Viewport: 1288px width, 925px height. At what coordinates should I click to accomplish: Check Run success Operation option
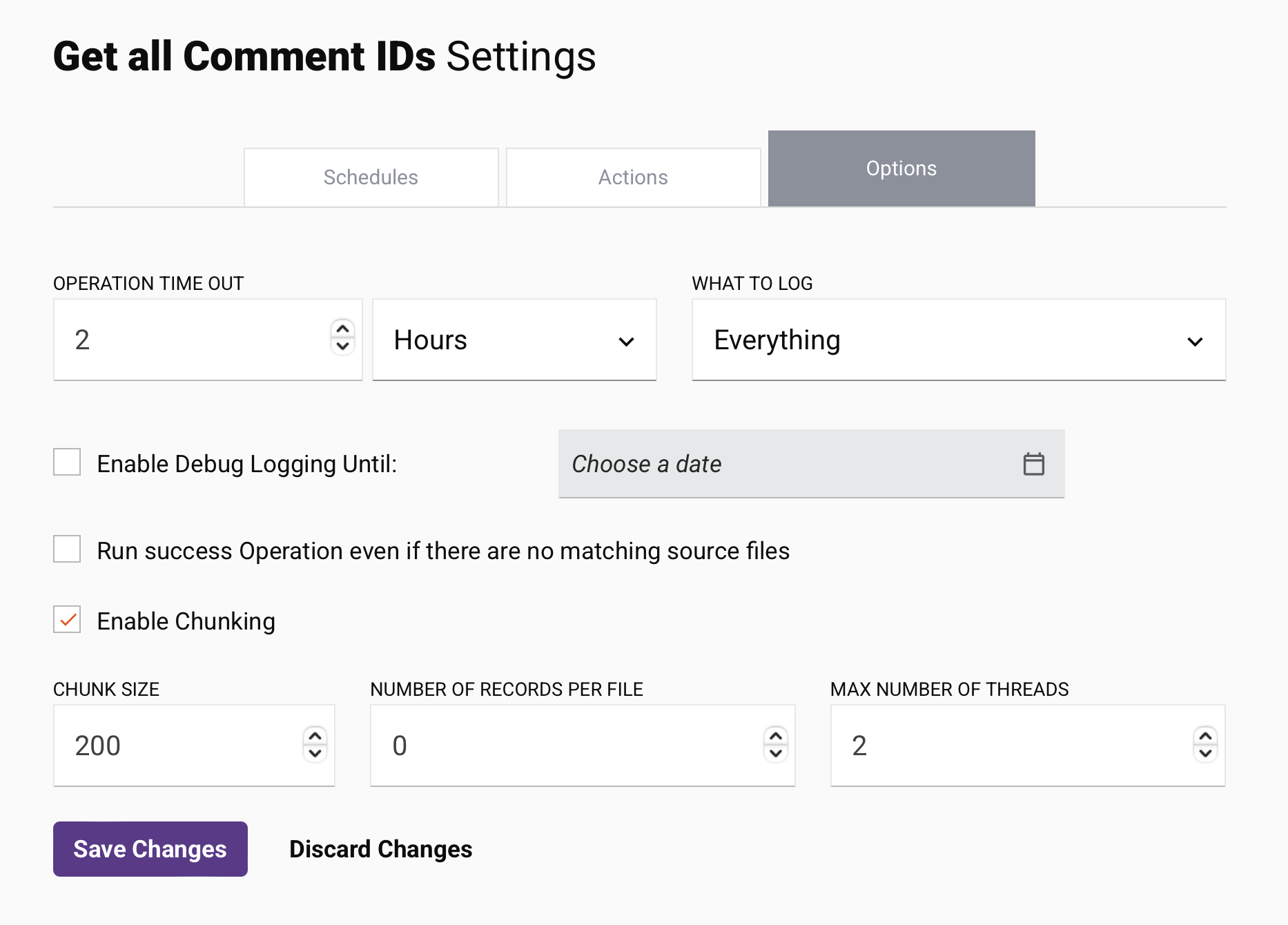pos(66,549)
